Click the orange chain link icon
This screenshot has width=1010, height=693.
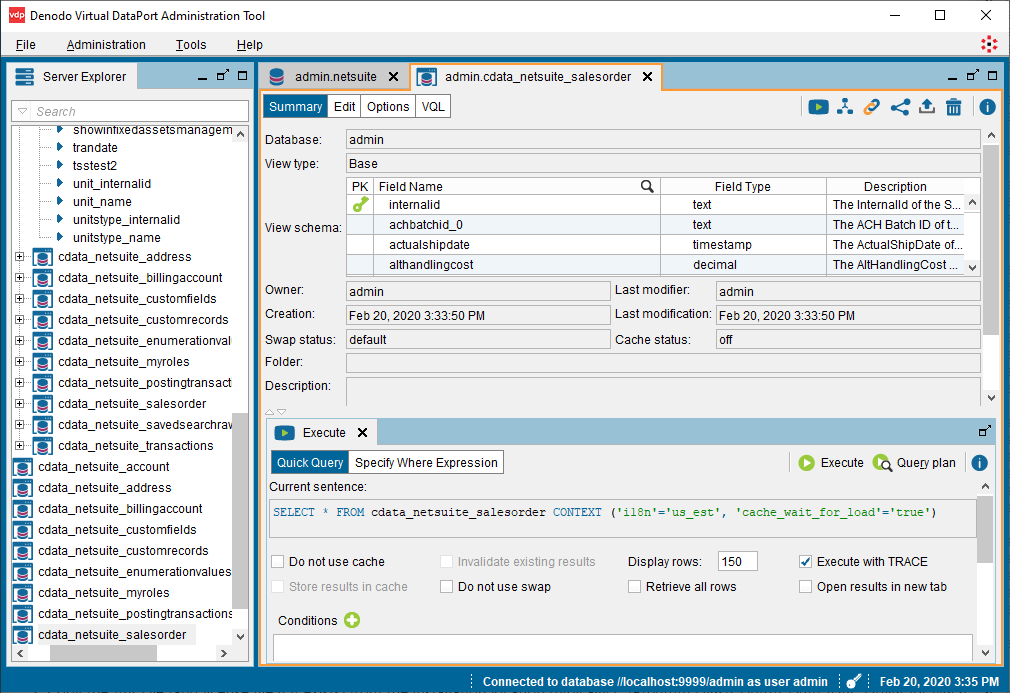coord(872,107)
